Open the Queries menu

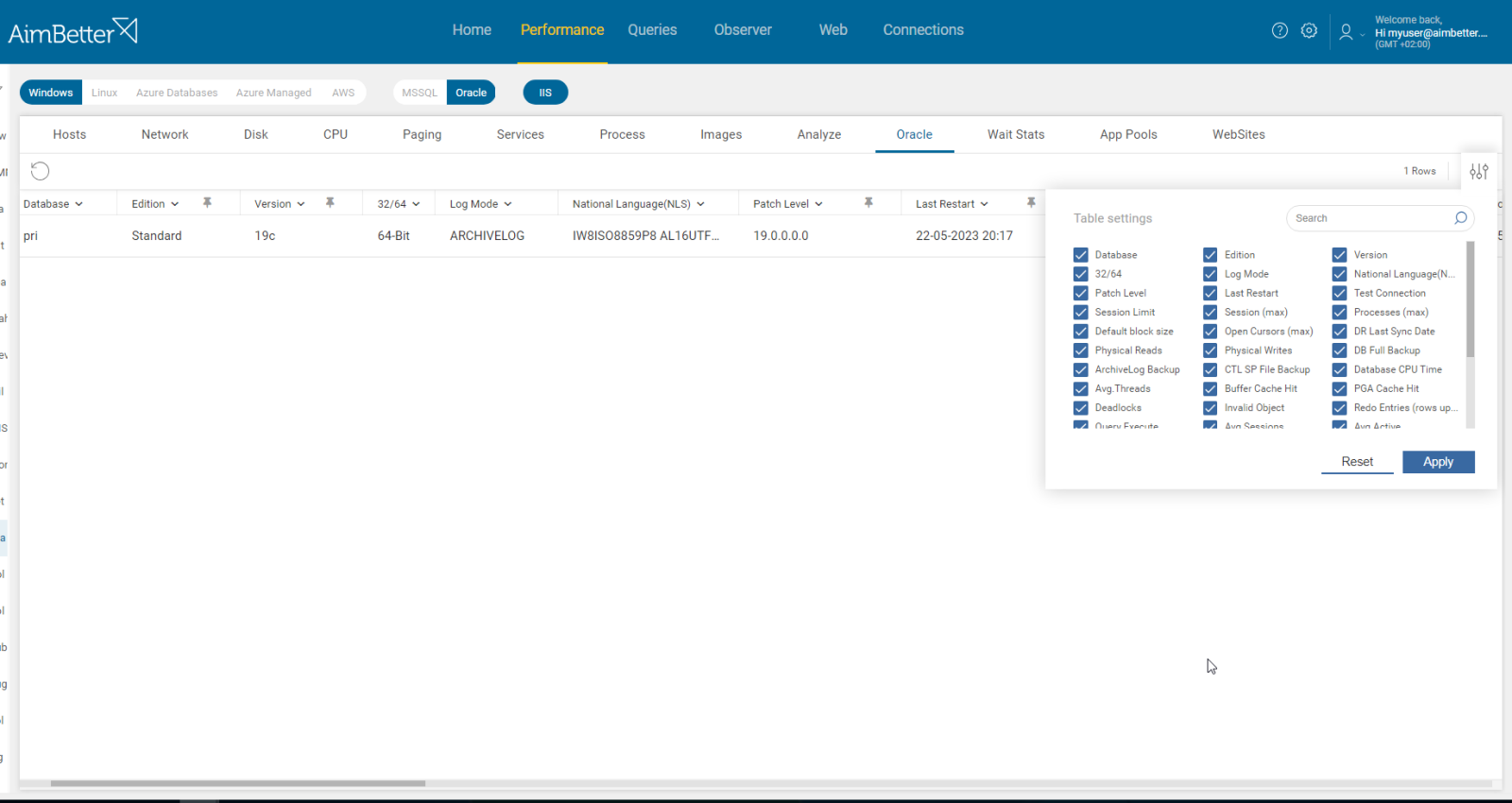(x=652, y=30)
